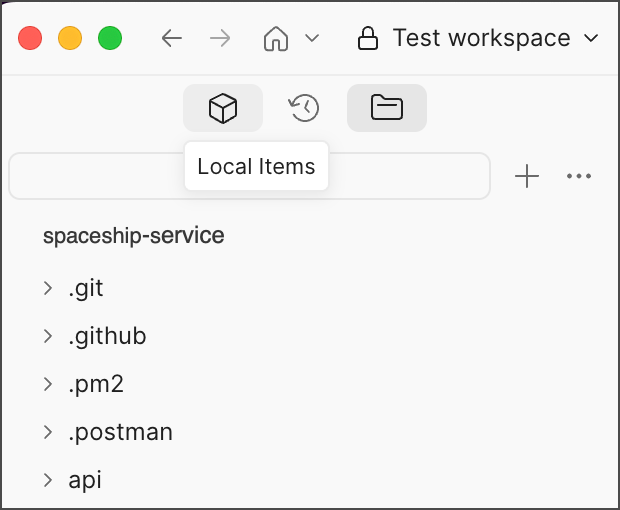Expand the .git folder chevron
The width and height of the screenshot is (620, 510).
point(47,289)
